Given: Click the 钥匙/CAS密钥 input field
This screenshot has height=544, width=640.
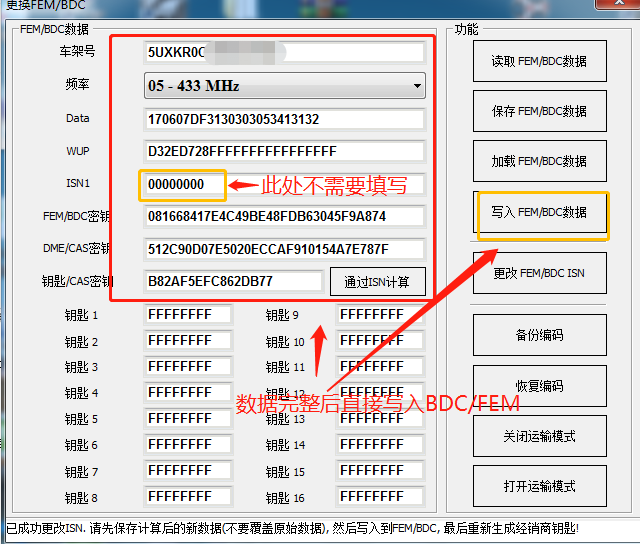Looking at the screenshot, I should [x=233, y=281].
